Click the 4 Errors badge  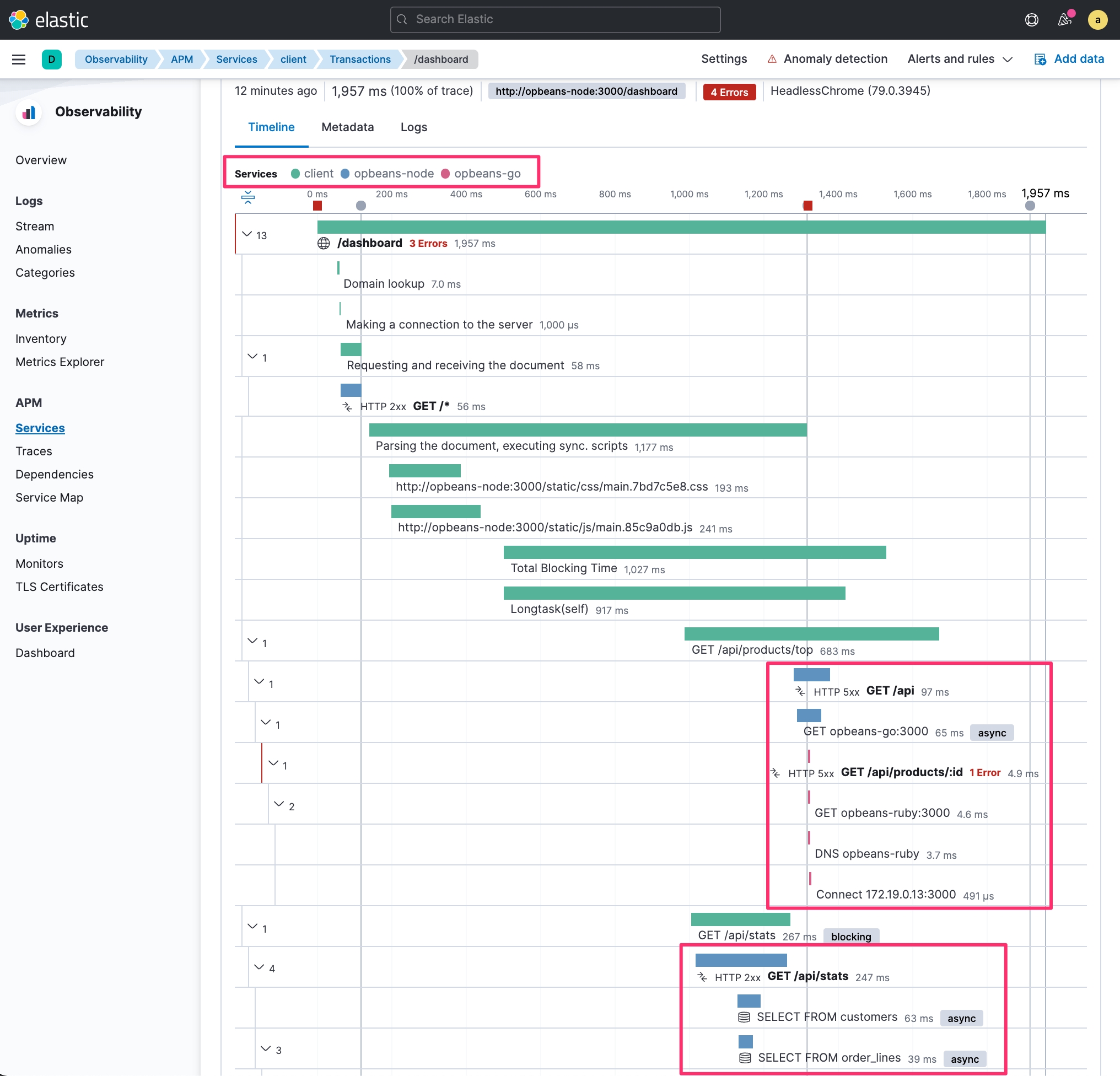click(729, 92)
